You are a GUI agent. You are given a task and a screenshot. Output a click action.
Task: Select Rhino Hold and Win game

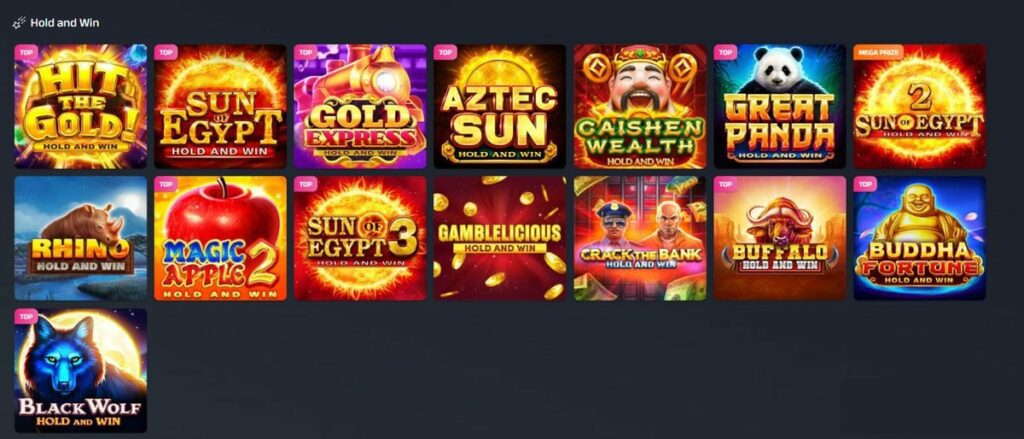pyautogui.click(x=81, y=238)
